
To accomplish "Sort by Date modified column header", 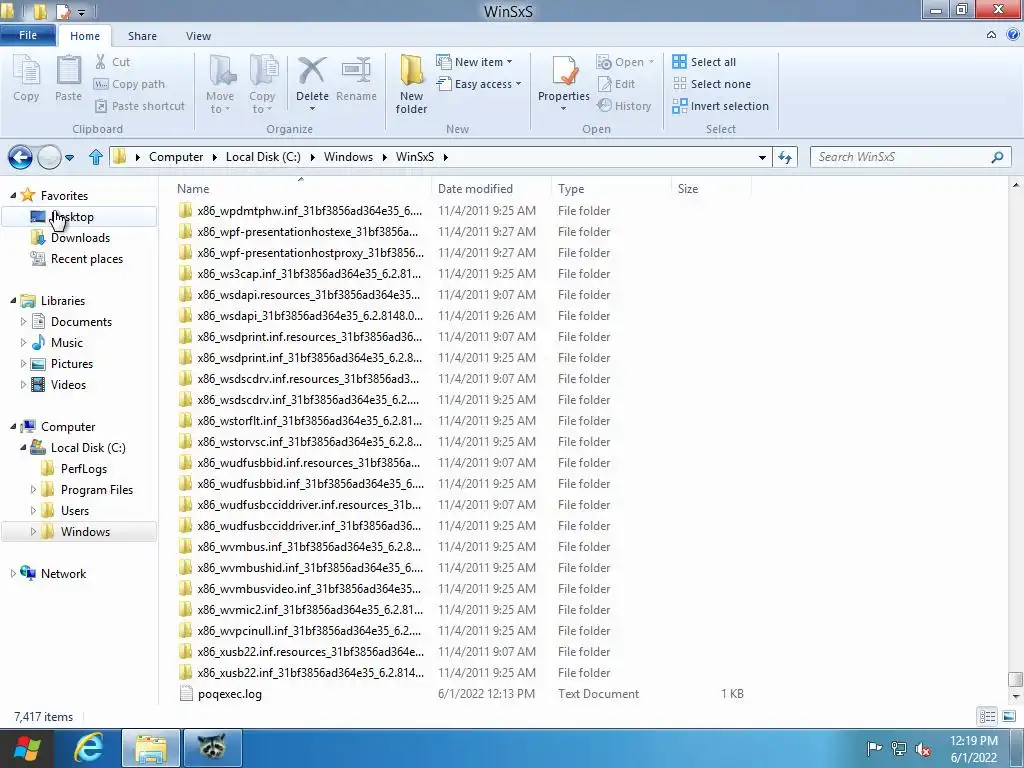I will click(491, 189).
